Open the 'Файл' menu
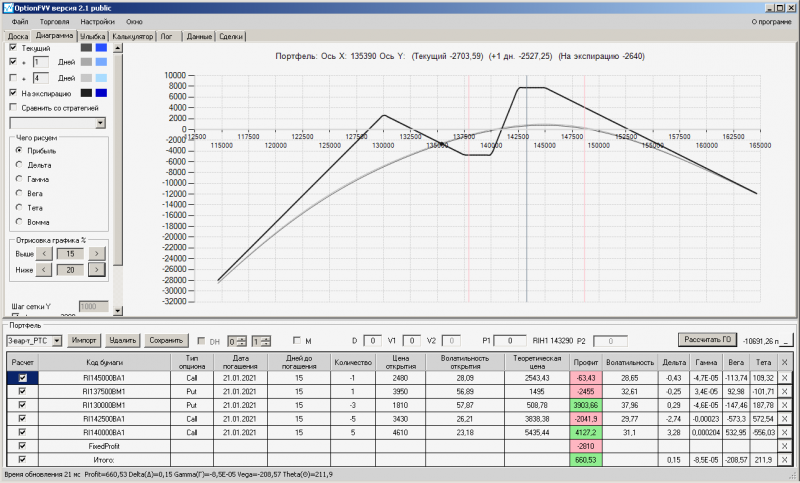 click(20, 22)
